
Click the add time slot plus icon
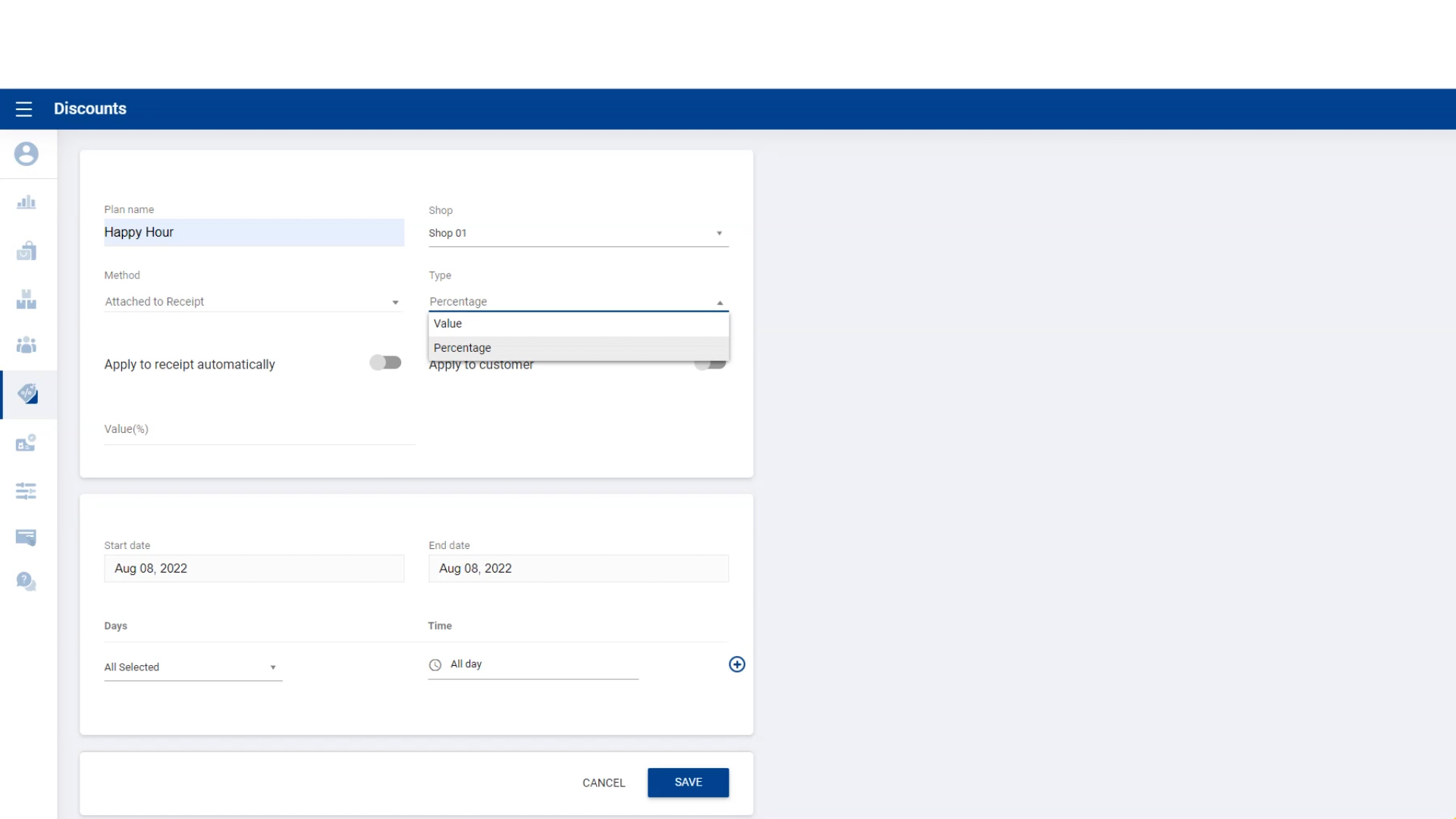click(x=736, y=664)
